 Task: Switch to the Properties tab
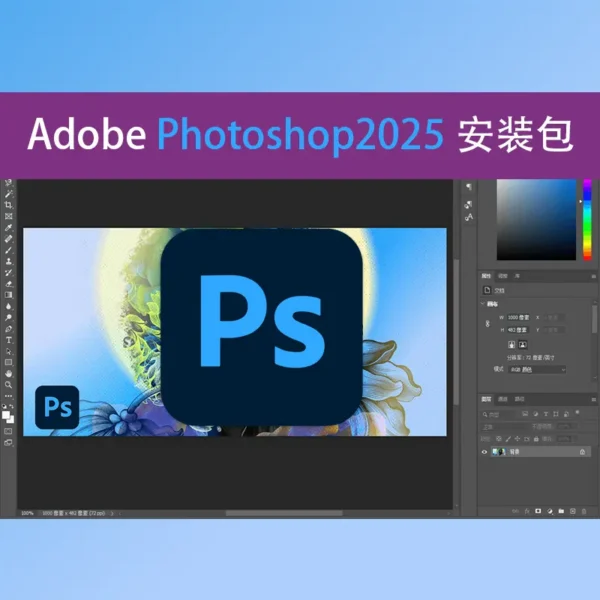point(486,276)
